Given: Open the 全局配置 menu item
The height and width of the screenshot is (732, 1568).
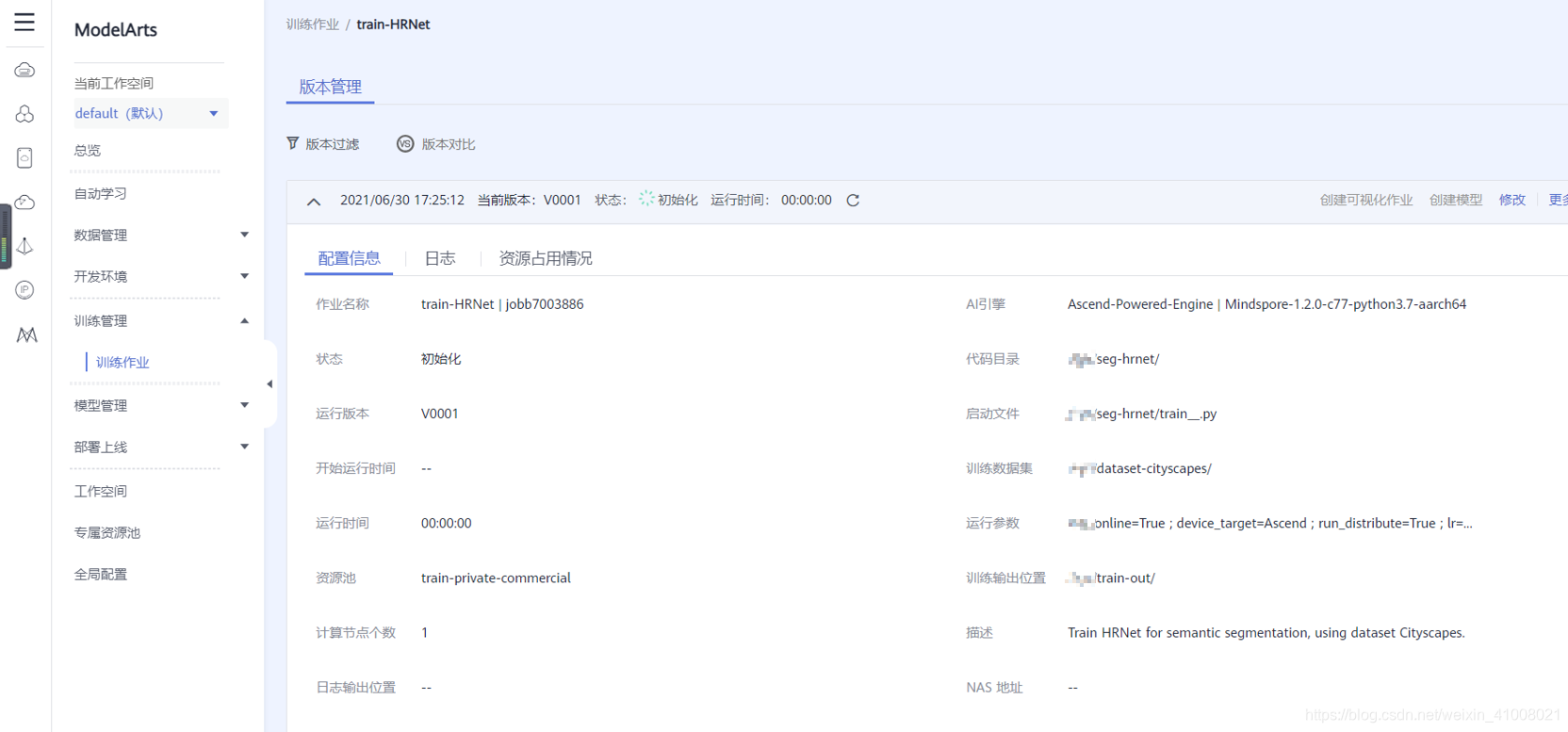Looking at the screenshot, I should coord(101,574).
